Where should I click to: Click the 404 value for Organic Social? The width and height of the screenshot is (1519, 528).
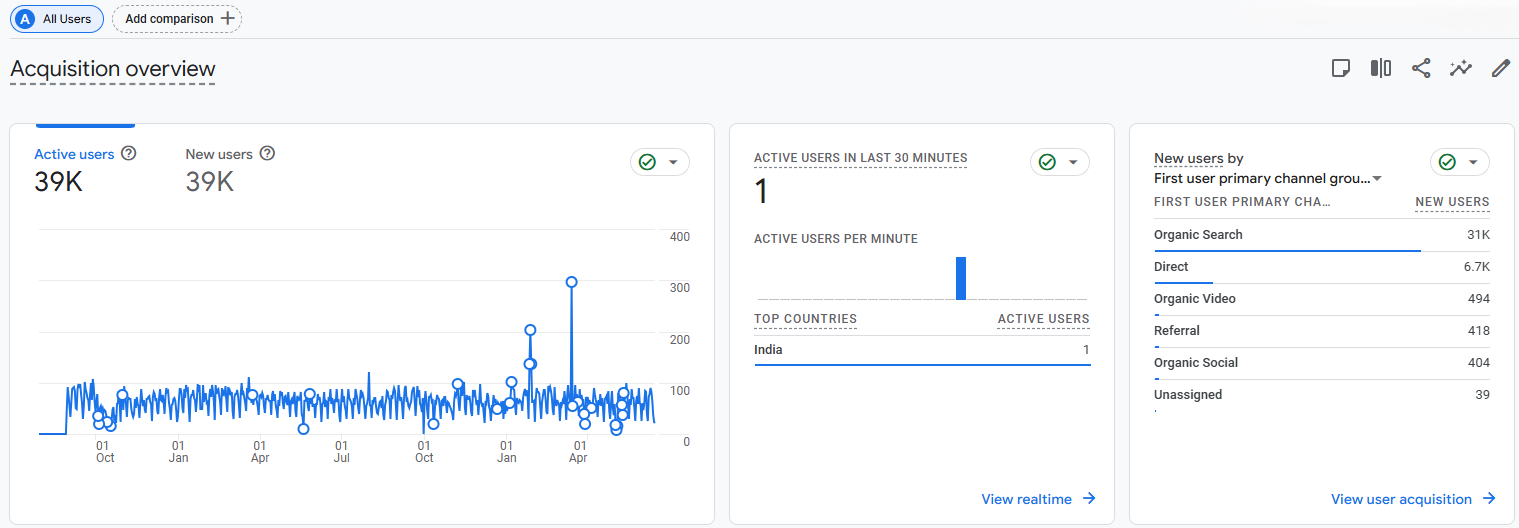pos(1479,363)
